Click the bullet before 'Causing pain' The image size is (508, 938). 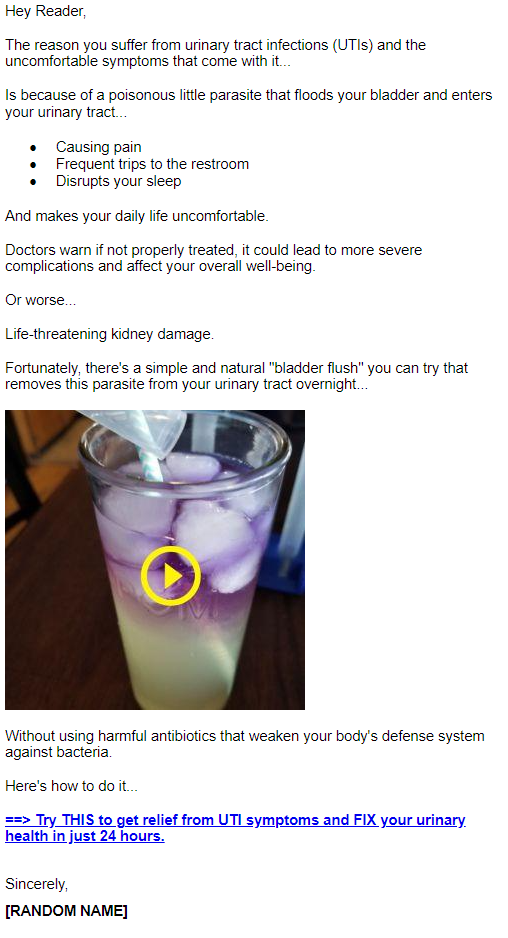click(33, 148)
